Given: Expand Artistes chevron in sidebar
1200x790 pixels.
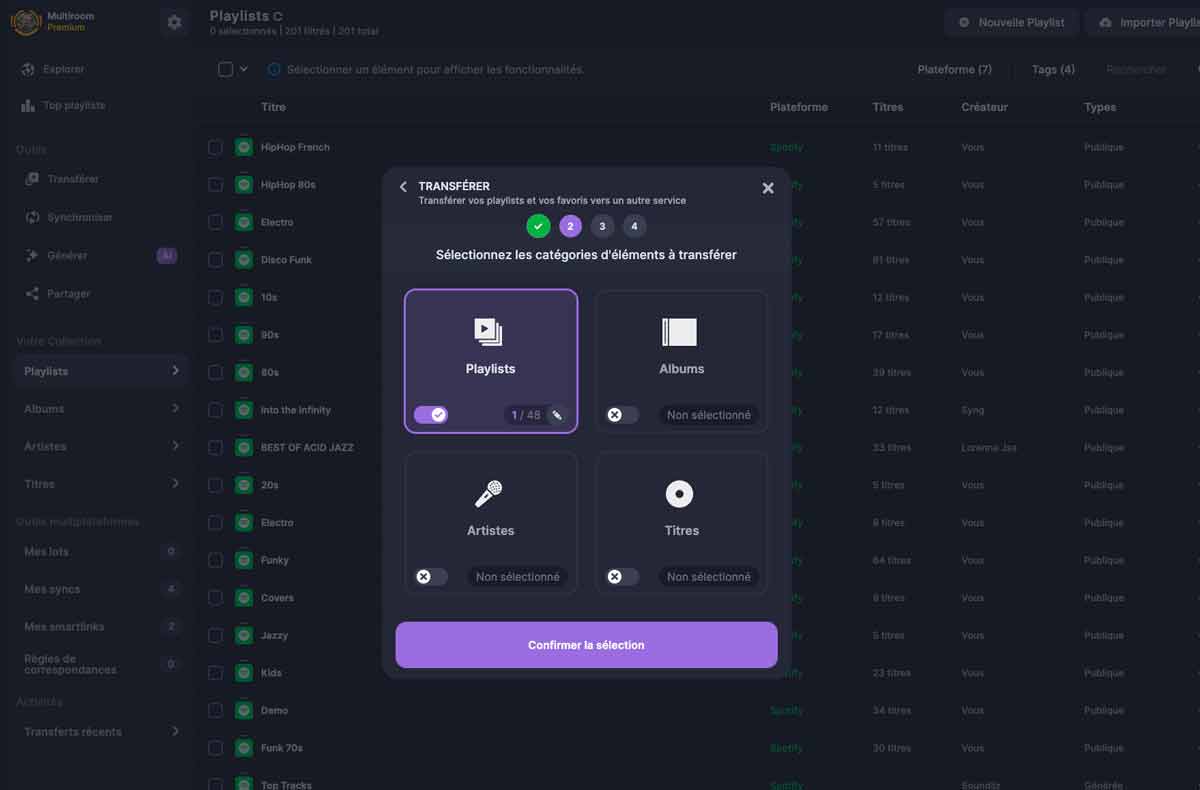Looking at the screenshot, I should [x=175, y=446].
